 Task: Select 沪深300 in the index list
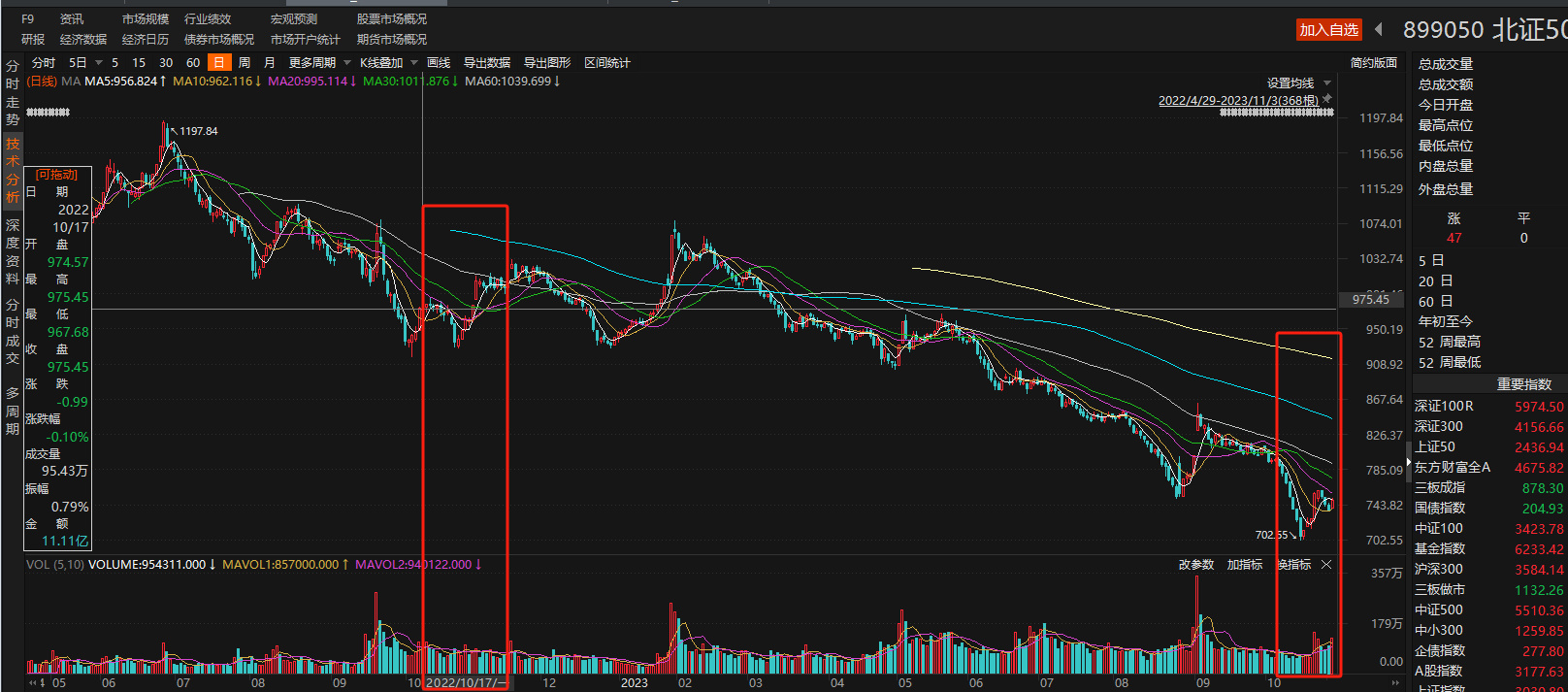tap(1439, 570)
